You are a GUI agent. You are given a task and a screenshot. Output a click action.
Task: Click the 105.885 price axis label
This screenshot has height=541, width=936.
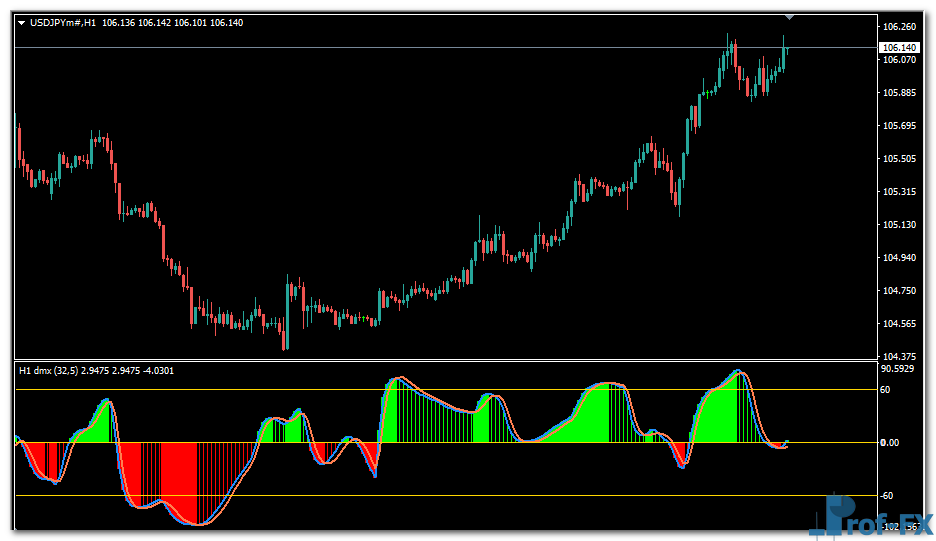pos(899,93)
